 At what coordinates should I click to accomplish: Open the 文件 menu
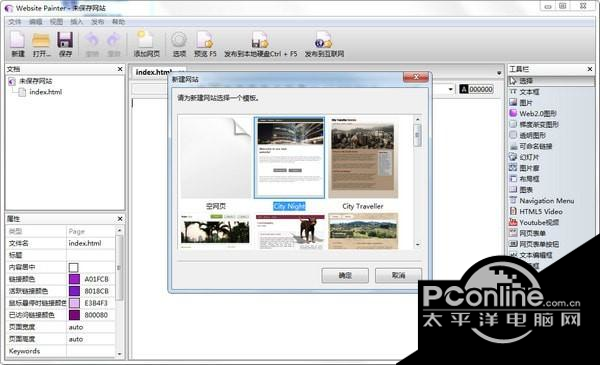[15, 22]
